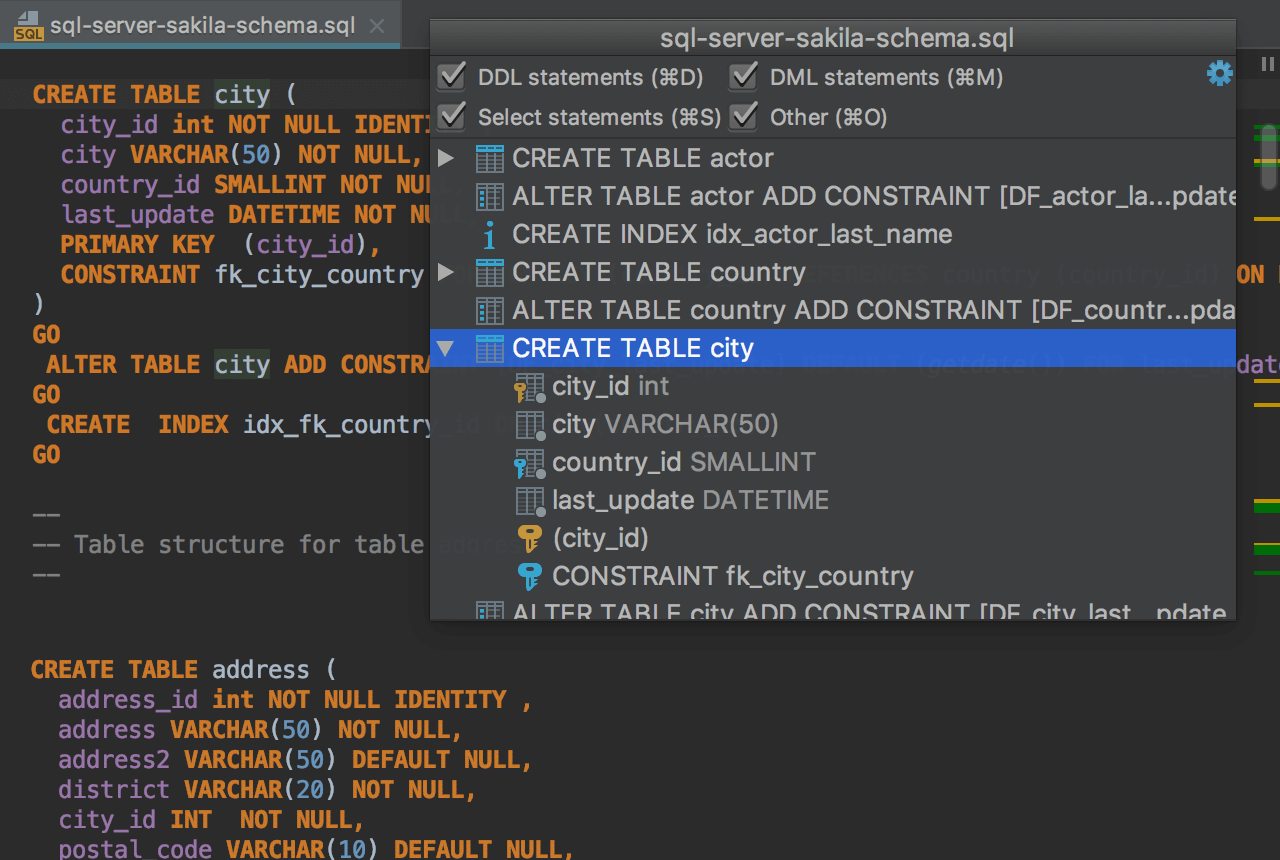Click the gold key icon beside (city_id)
The height and width of the screenshot is (860, 1280).
click(529, 539)
